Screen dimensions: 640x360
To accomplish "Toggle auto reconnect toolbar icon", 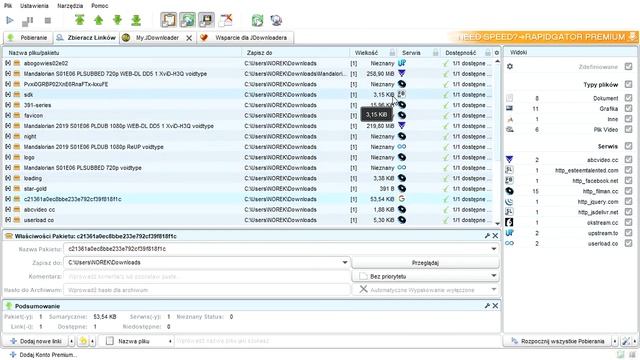I will click(x=187, y=20).
